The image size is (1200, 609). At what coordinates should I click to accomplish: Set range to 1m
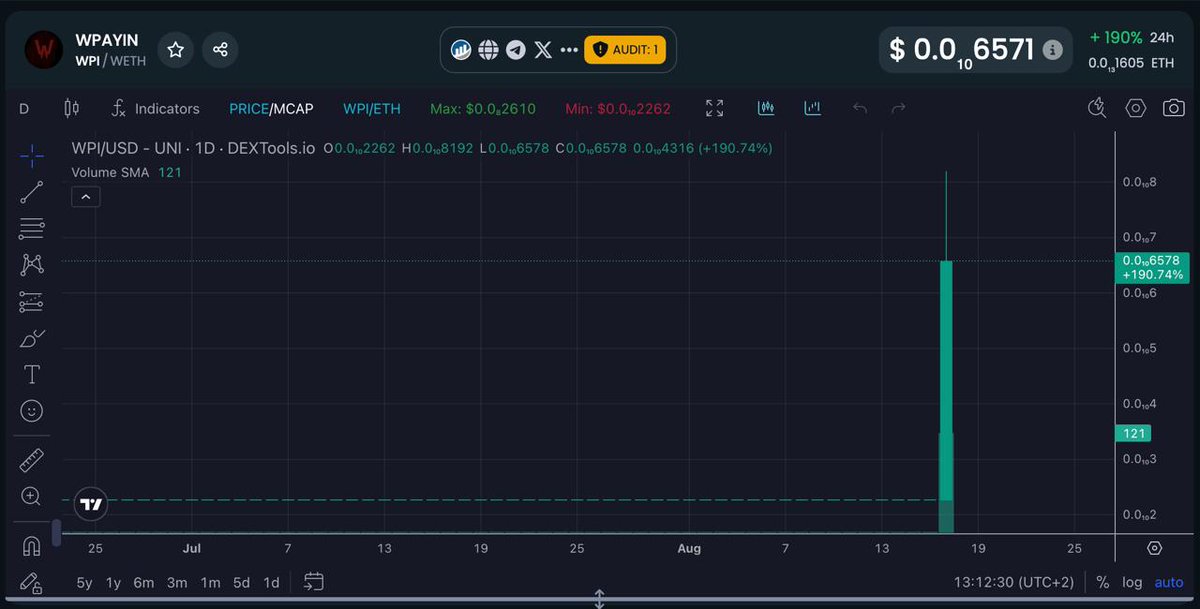coord(210,582)
